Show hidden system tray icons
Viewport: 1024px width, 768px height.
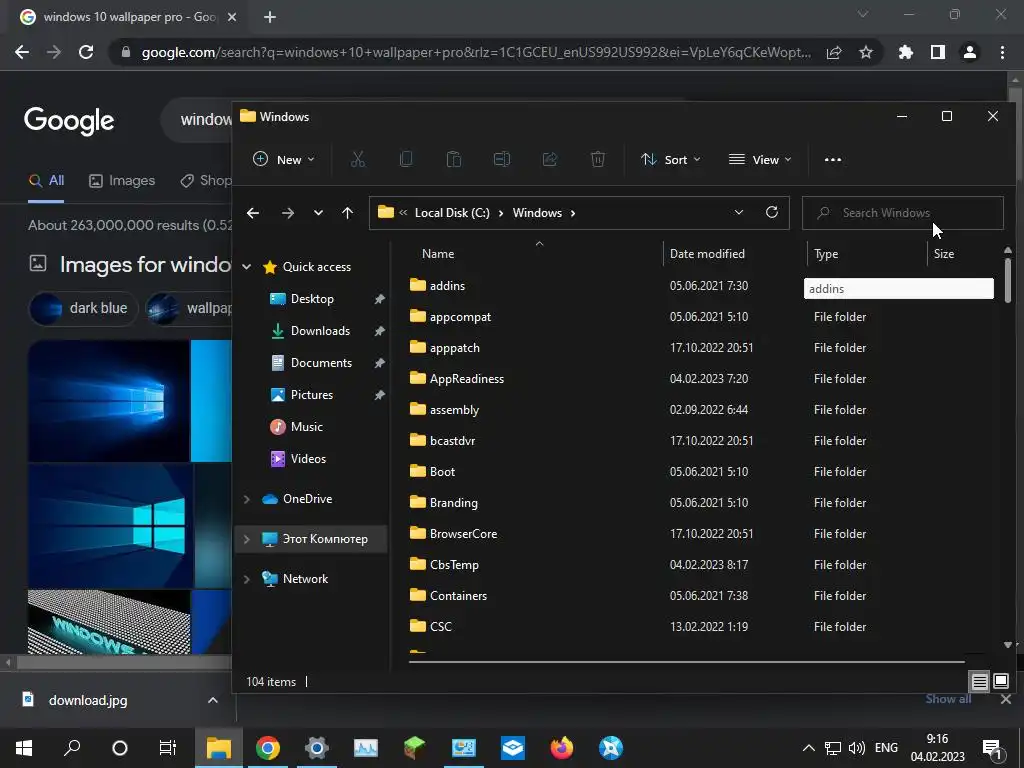808,748
